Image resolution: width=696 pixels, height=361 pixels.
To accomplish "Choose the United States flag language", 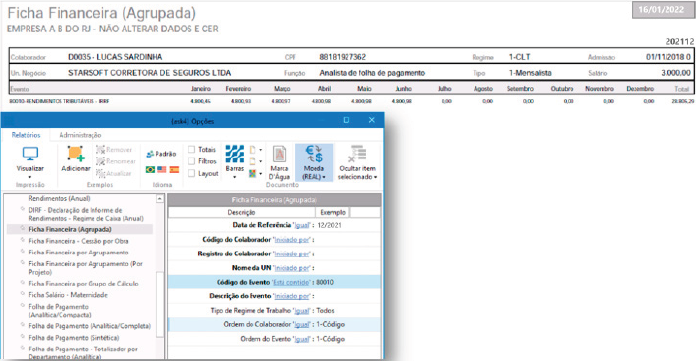I will point(162,169).
